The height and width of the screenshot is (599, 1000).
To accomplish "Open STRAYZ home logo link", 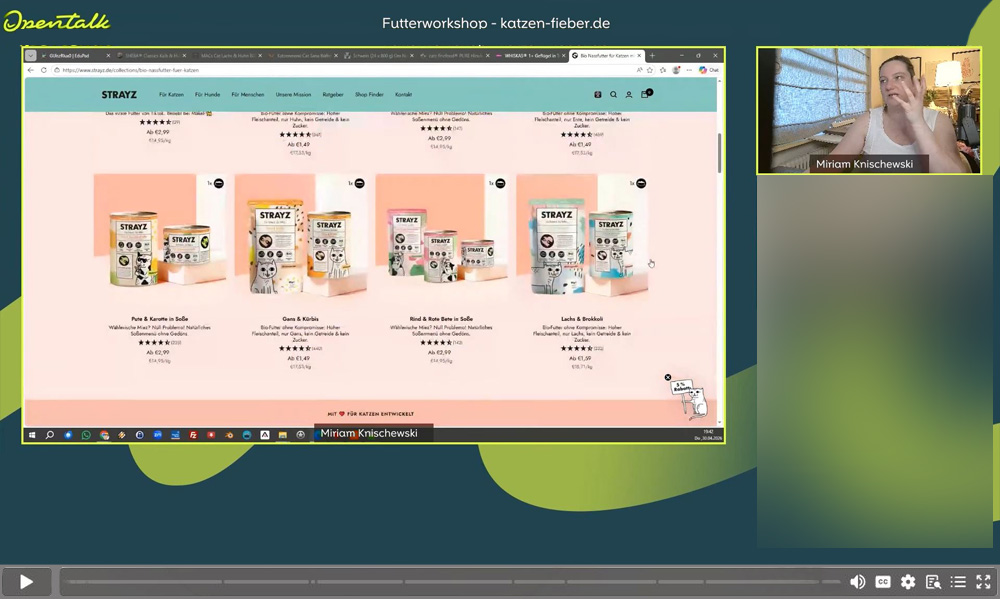I will point(119,94).
